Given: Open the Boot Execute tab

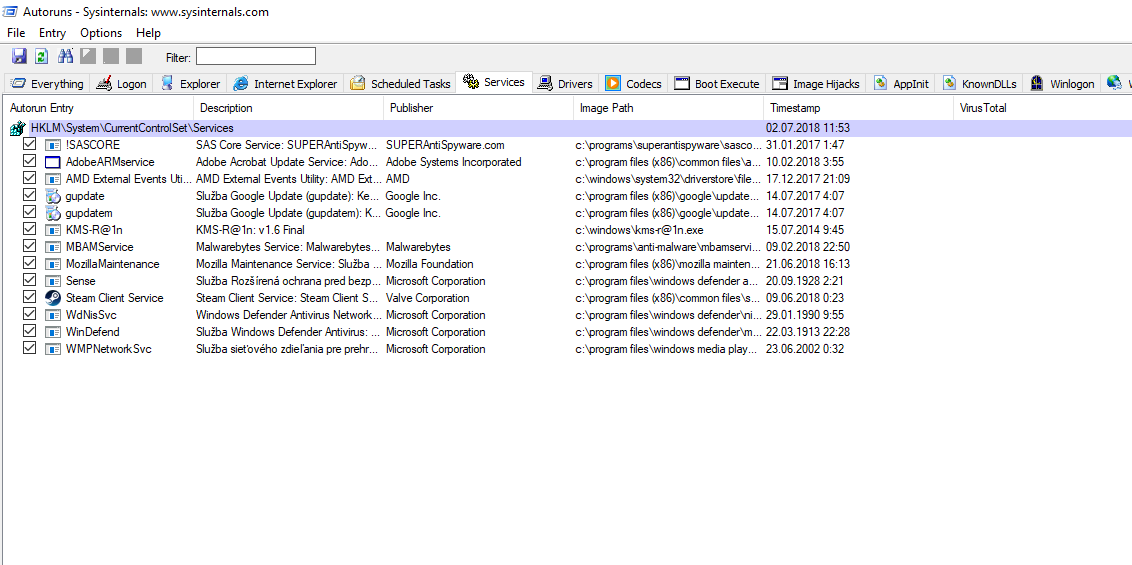Looking at the screenshot, I should [x=716, y=84].
